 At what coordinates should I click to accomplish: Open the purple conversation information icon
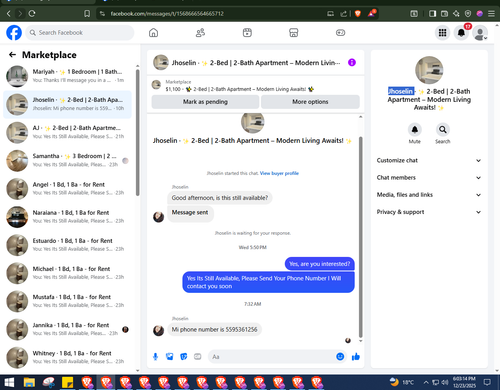pos(352,62)
